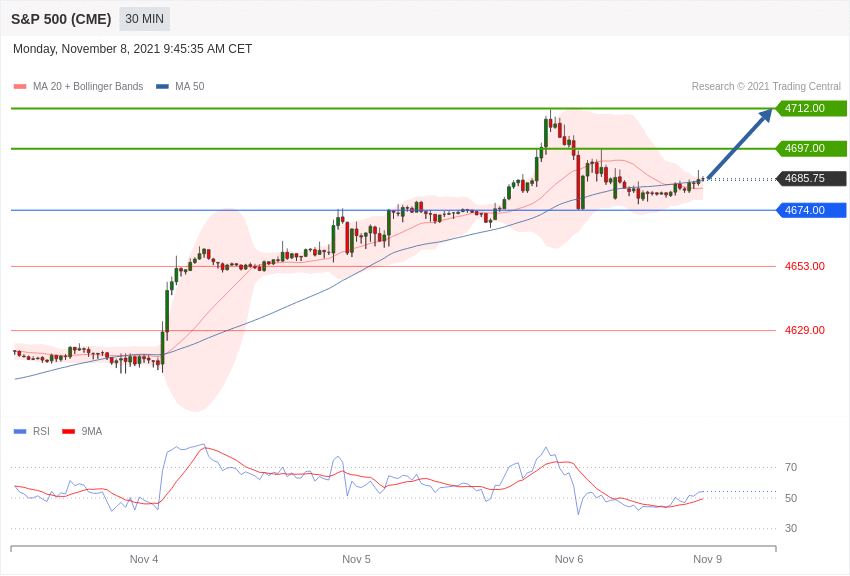This screenshot has height=576, width=850.
Task: Click the 4653.00 support level label
Action: (x=804, y=266)
